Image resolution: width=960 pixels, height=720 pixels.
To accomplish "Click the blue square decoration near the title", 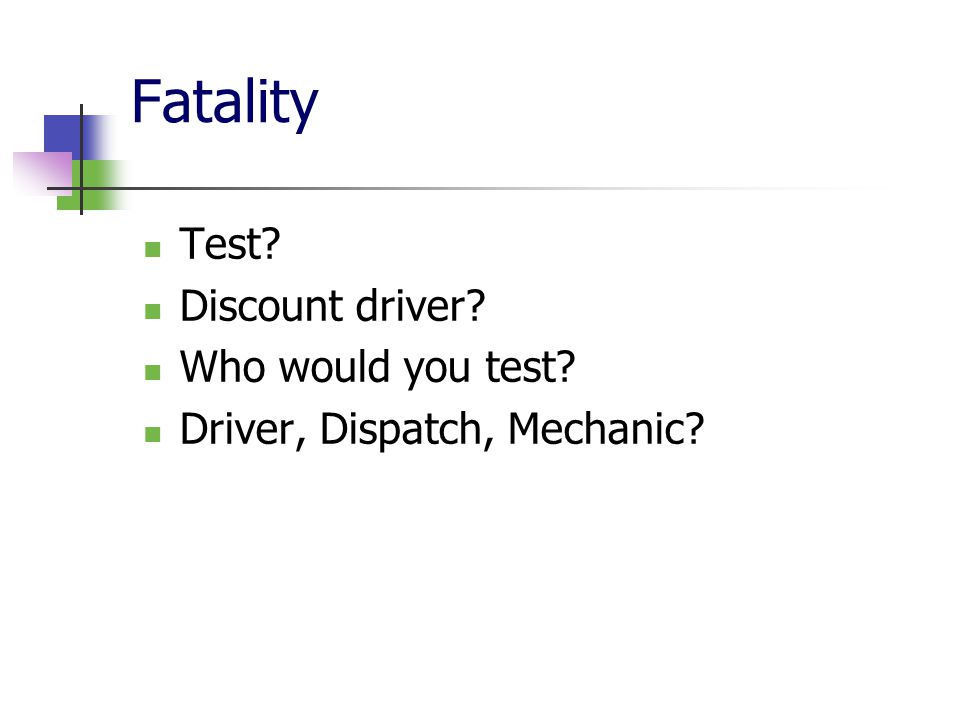I will coord(67,135).
